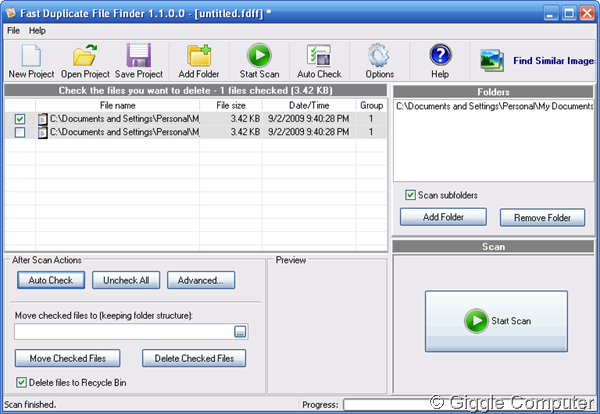
Task: Click the file icon in the second result row
Action: 42,132
